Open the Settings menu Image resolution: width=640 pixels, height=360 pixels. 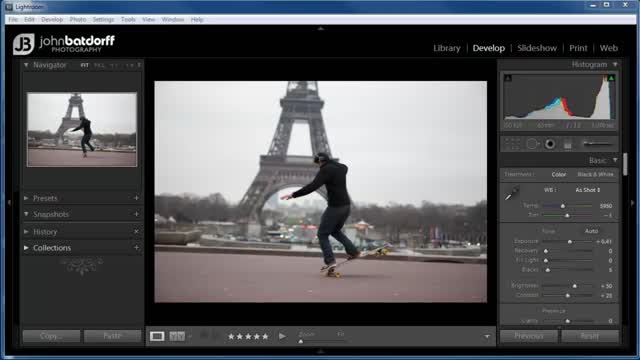(103, 20)
